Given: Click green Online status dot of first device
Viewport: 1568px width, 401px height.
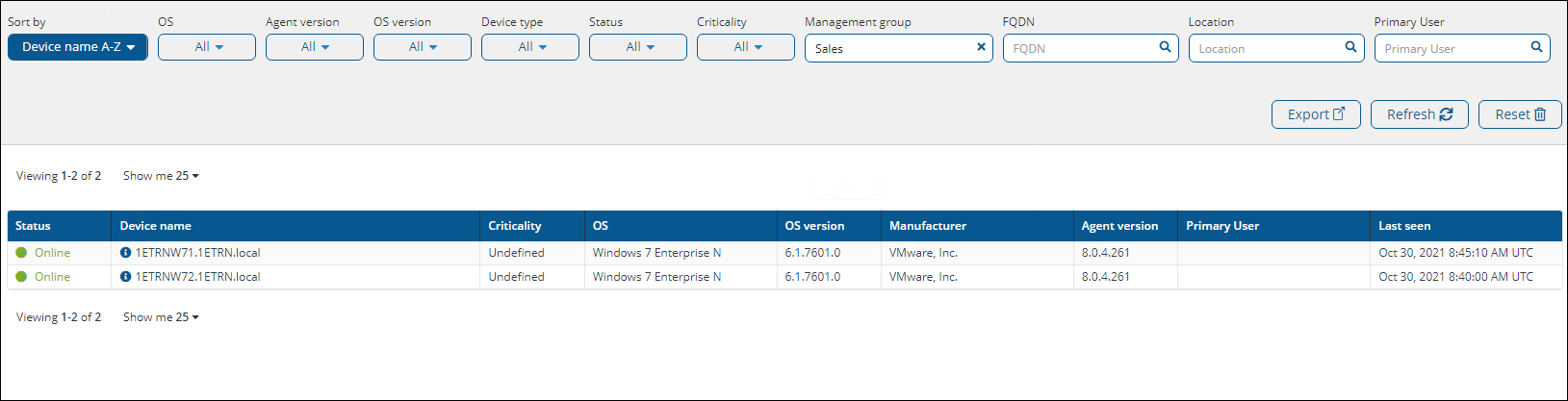Looking at the screenshot, I should 21,253.
